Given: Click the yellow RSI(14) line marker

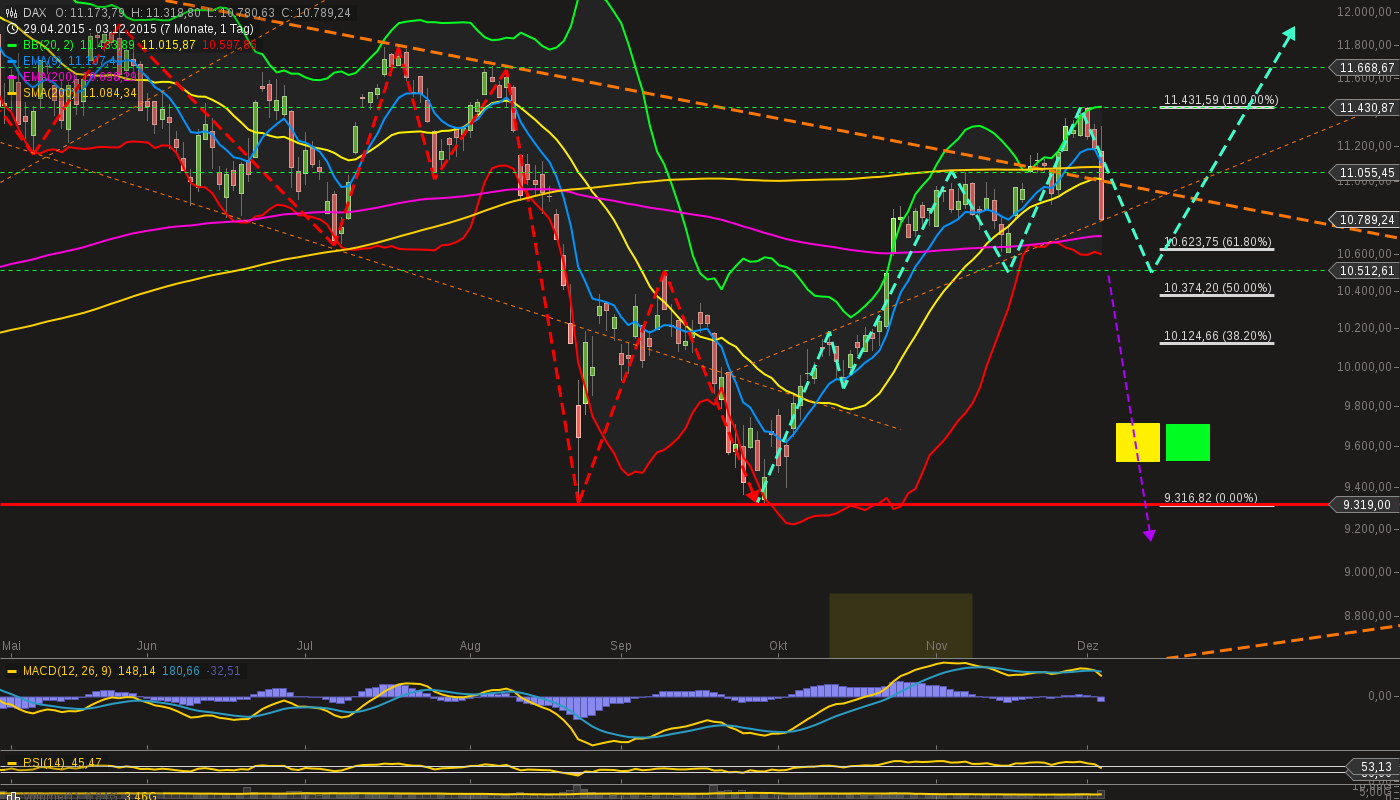Looking at the screenshot, I should pyautogui.click(x=12, y=763).
